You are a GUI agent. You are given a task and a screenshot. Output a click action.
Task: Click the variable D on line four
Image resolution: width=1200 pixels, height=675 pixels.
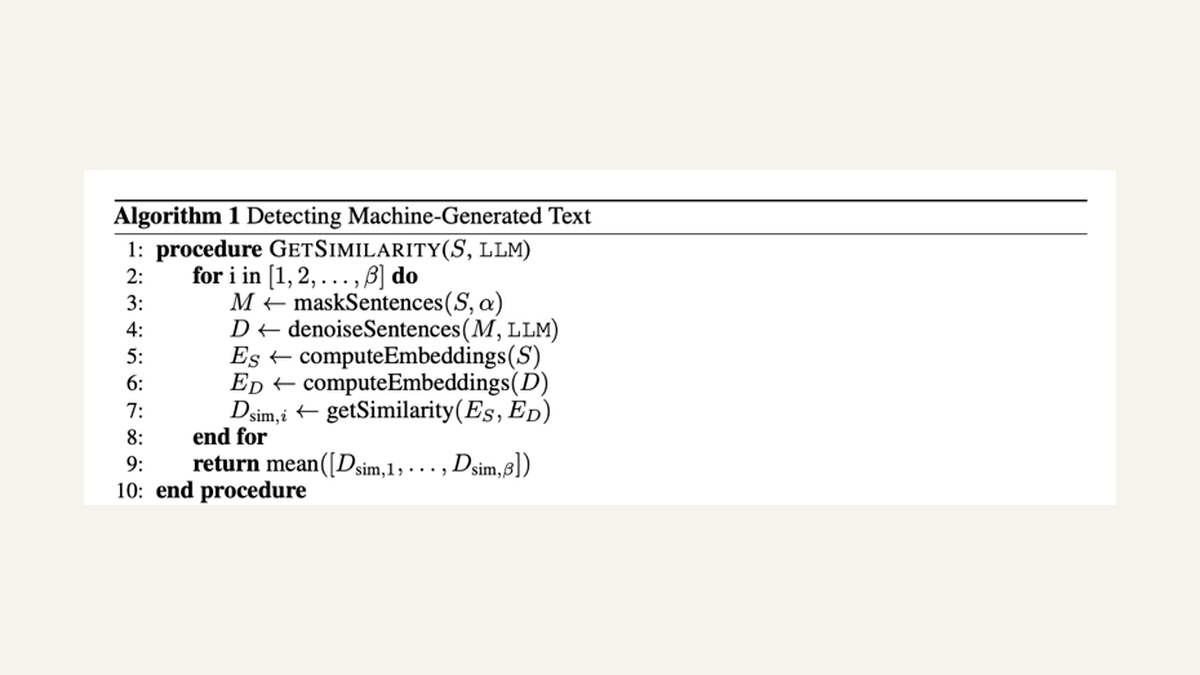tap(238, 330)
